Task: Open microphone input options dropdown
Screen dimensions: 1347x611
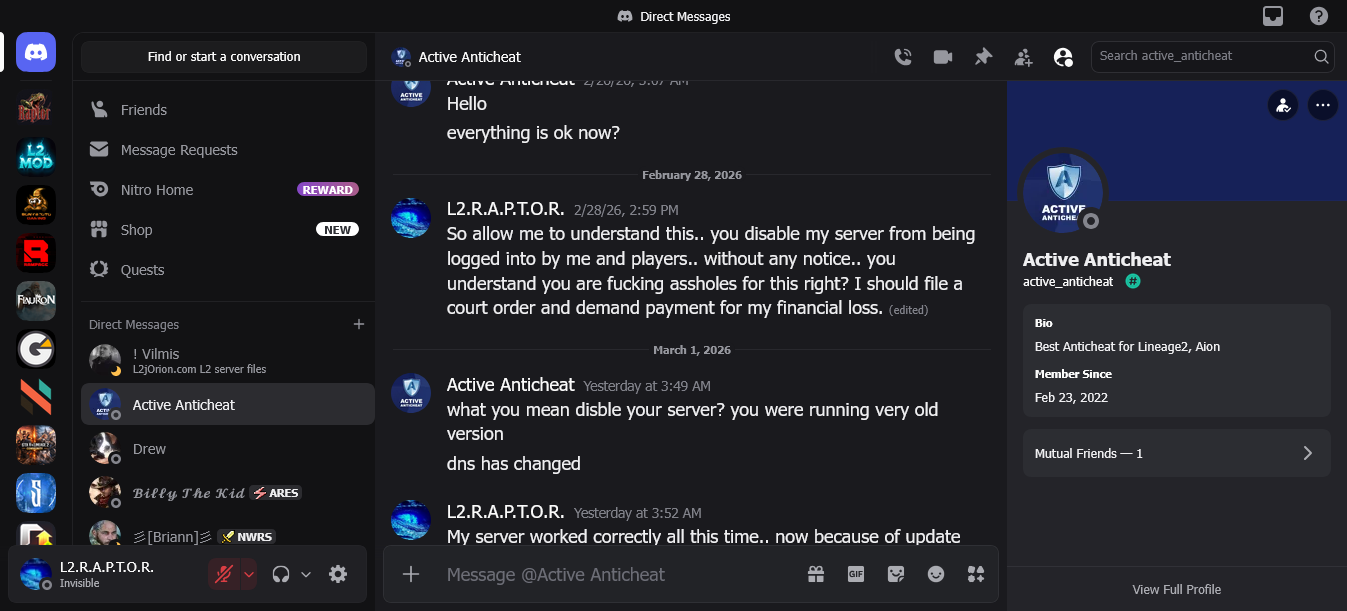Action: tap(249, 574)
